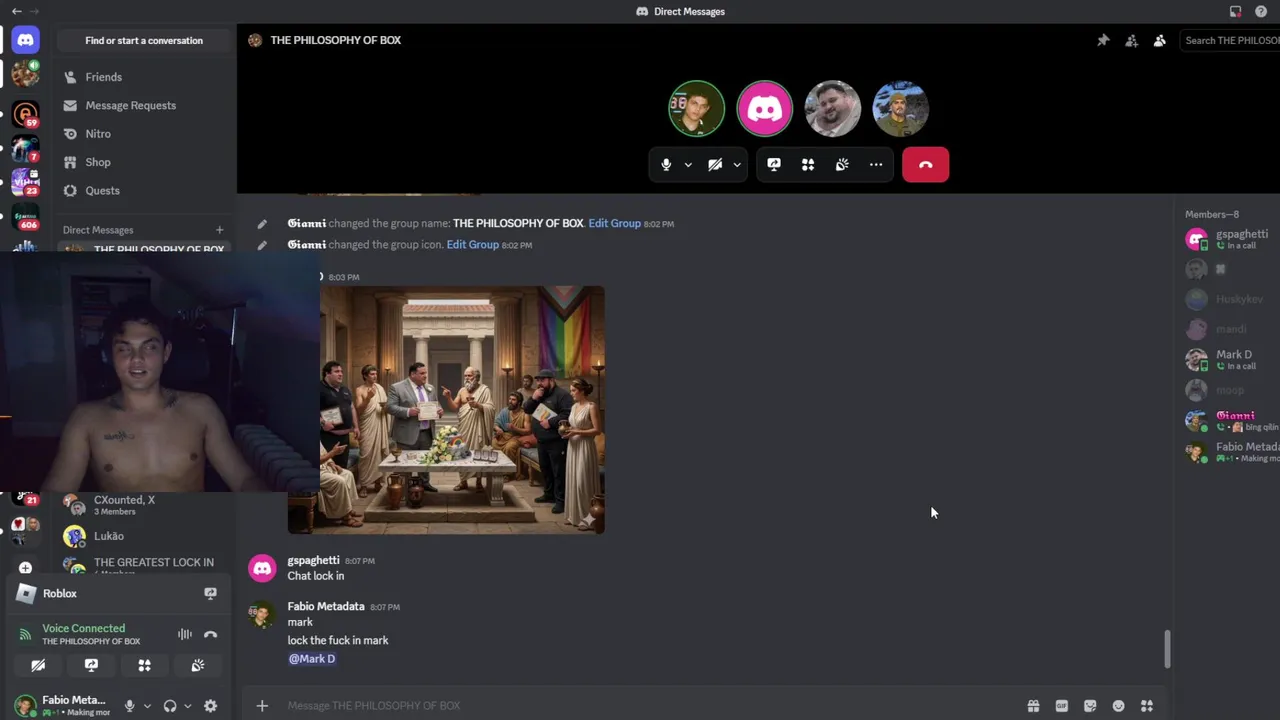The width and height of the screenshot is (1280, 720).
Task: Open more options ellipsis in call
Action: (876, 165)
